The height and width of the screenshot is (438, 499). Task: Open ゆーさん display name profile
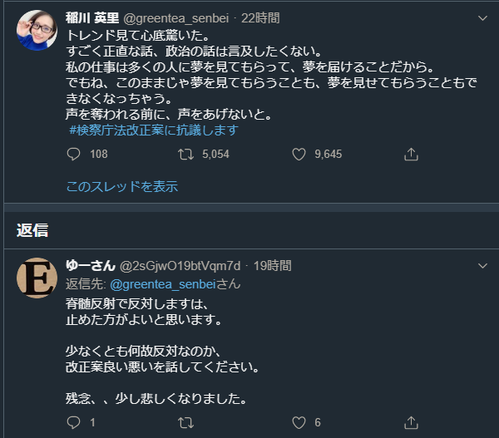tap(90, 266)
